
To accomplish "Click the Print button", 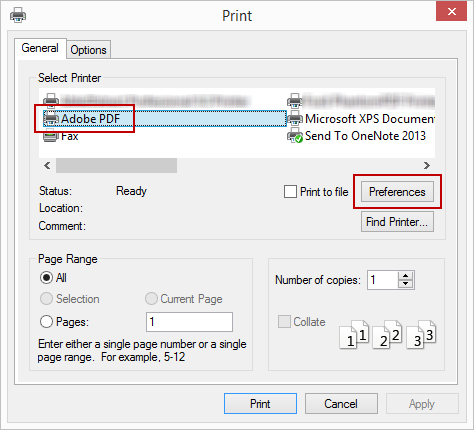I will click(260, 404).
